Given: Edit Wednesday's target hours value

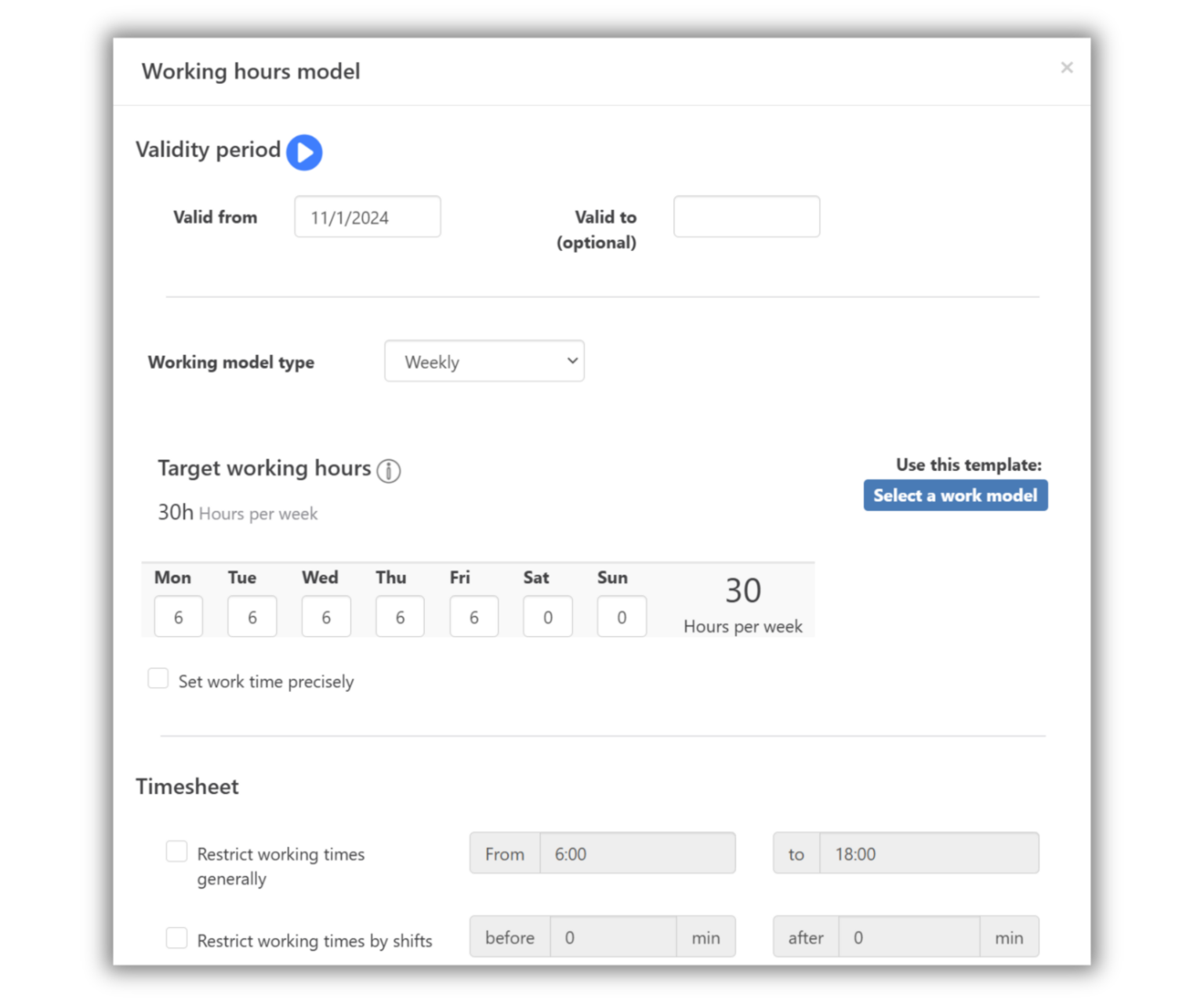Looking at the screenshot, I should point(326,617).
